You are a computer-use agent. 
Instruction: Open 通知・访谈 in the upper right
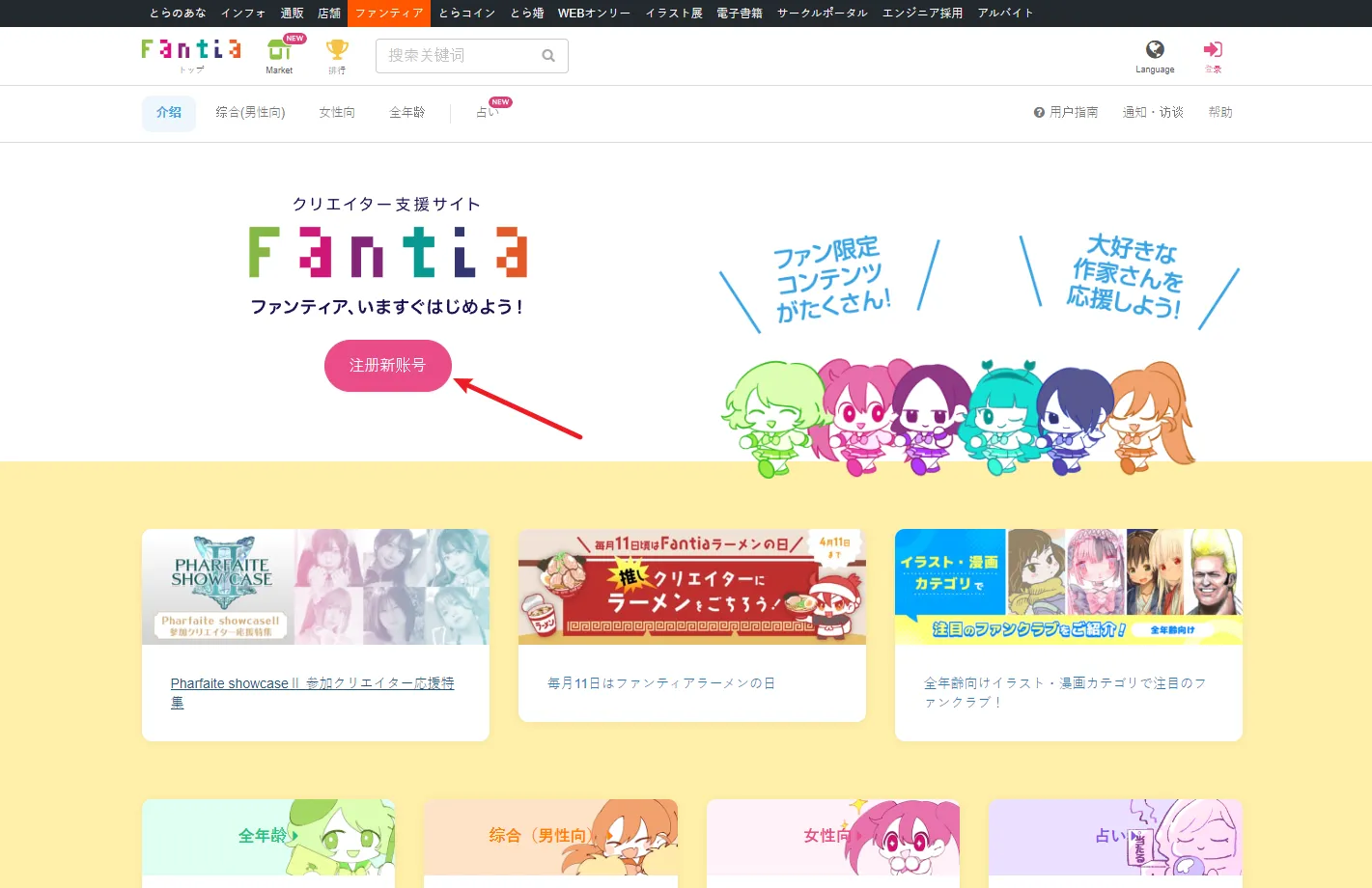1153,112
